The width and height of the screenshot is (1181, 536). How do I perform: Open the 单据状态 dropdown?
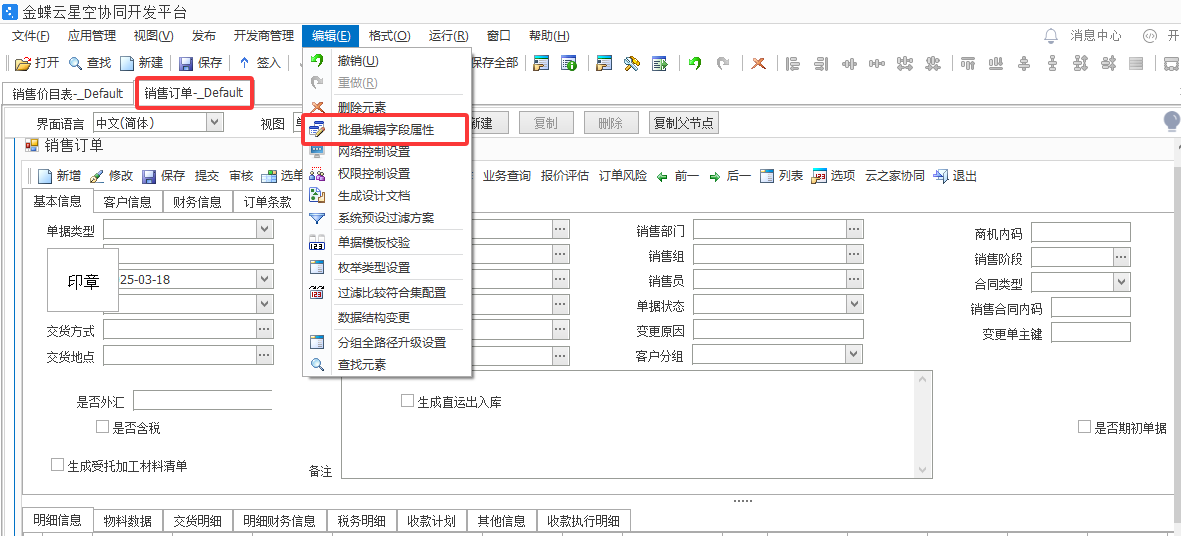pos(854,304)
